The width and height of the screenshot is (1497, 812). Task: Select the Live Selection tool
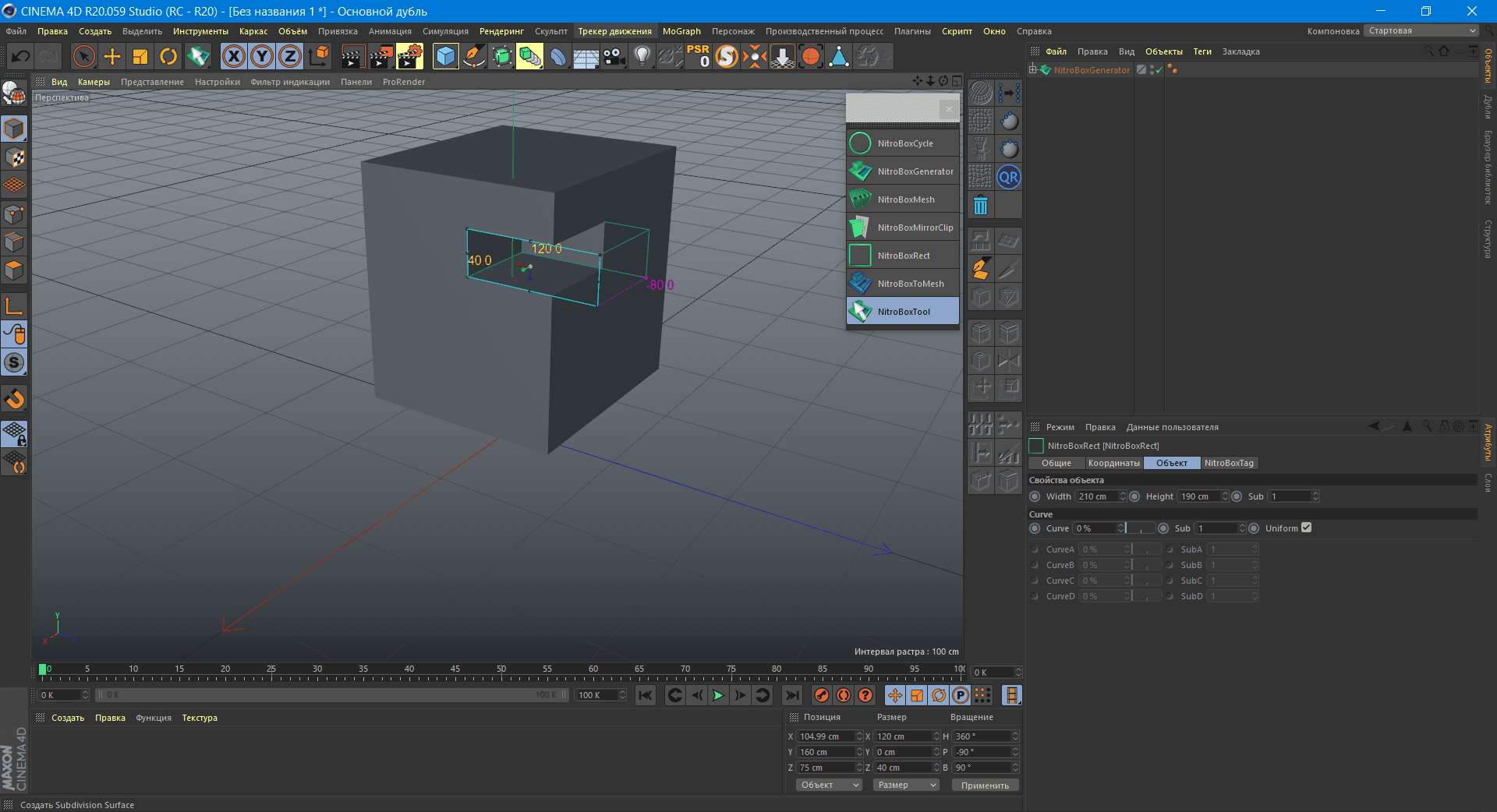(83, 56)
